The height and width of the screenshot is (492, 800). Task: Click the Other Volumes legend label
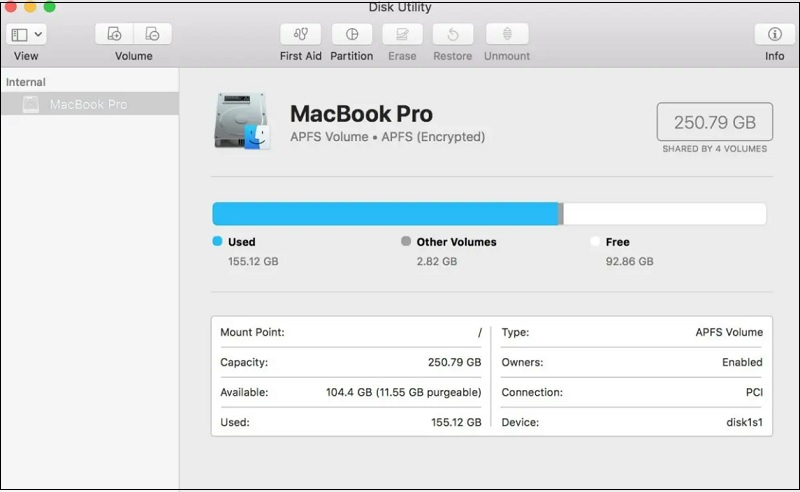[x=456, y=242]
